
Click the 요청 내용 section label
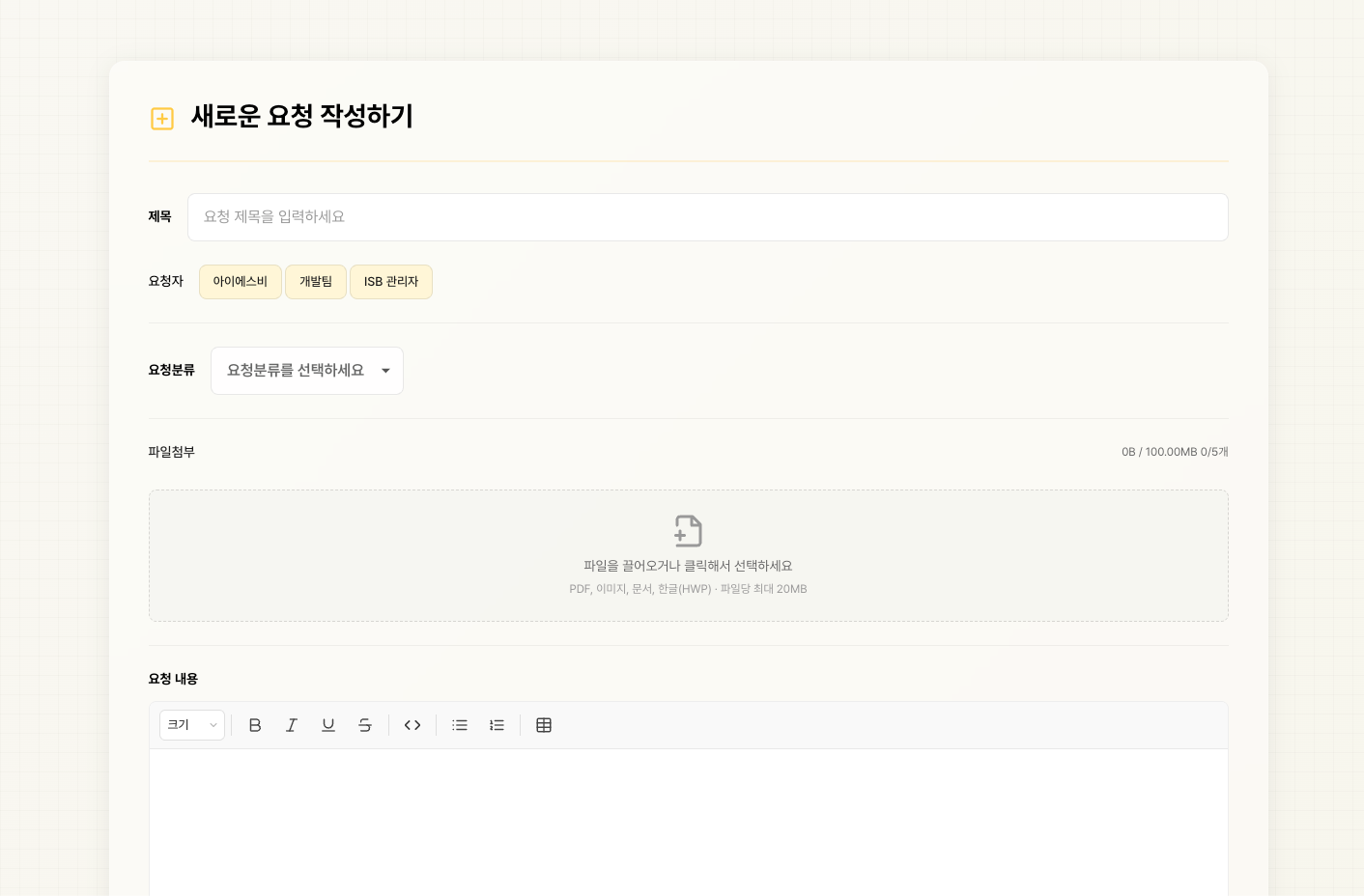(x=173, y=679)
